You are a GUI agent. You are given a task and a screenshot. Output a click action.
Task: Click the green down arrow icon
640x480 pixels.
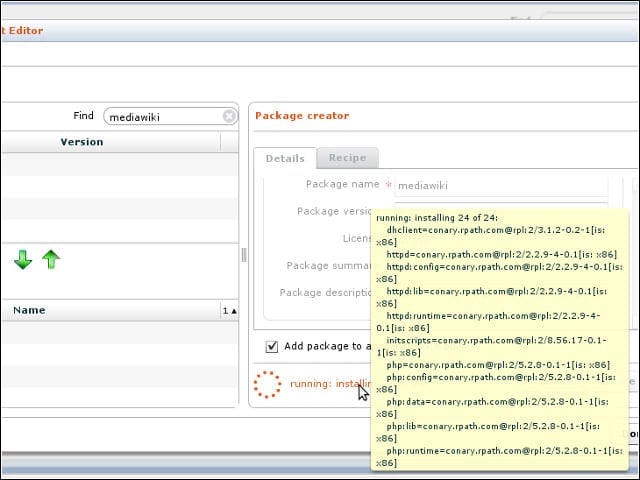23,260
